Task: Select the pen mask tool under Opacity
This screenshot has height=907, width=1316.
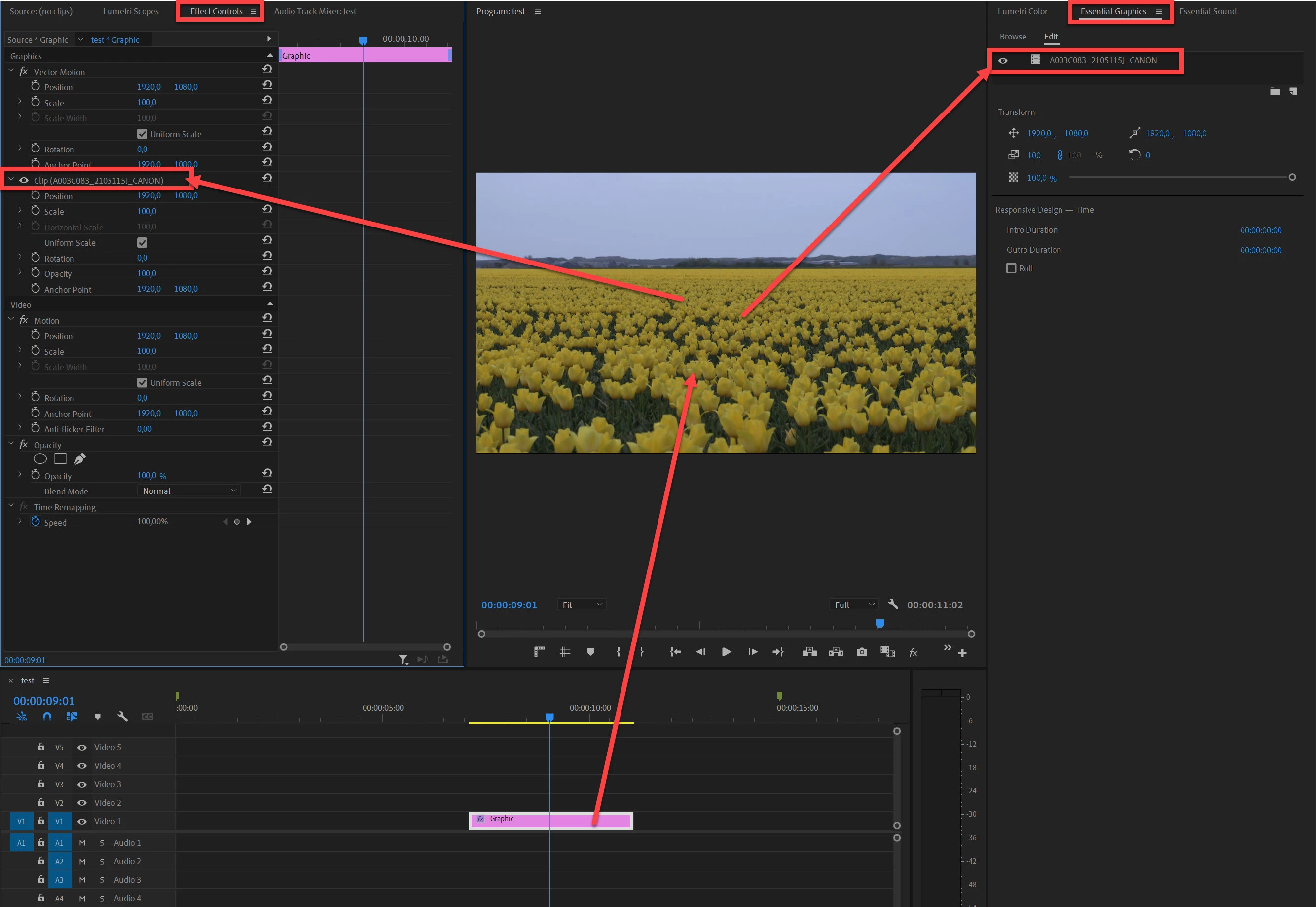Action: (x=80, y=458)
